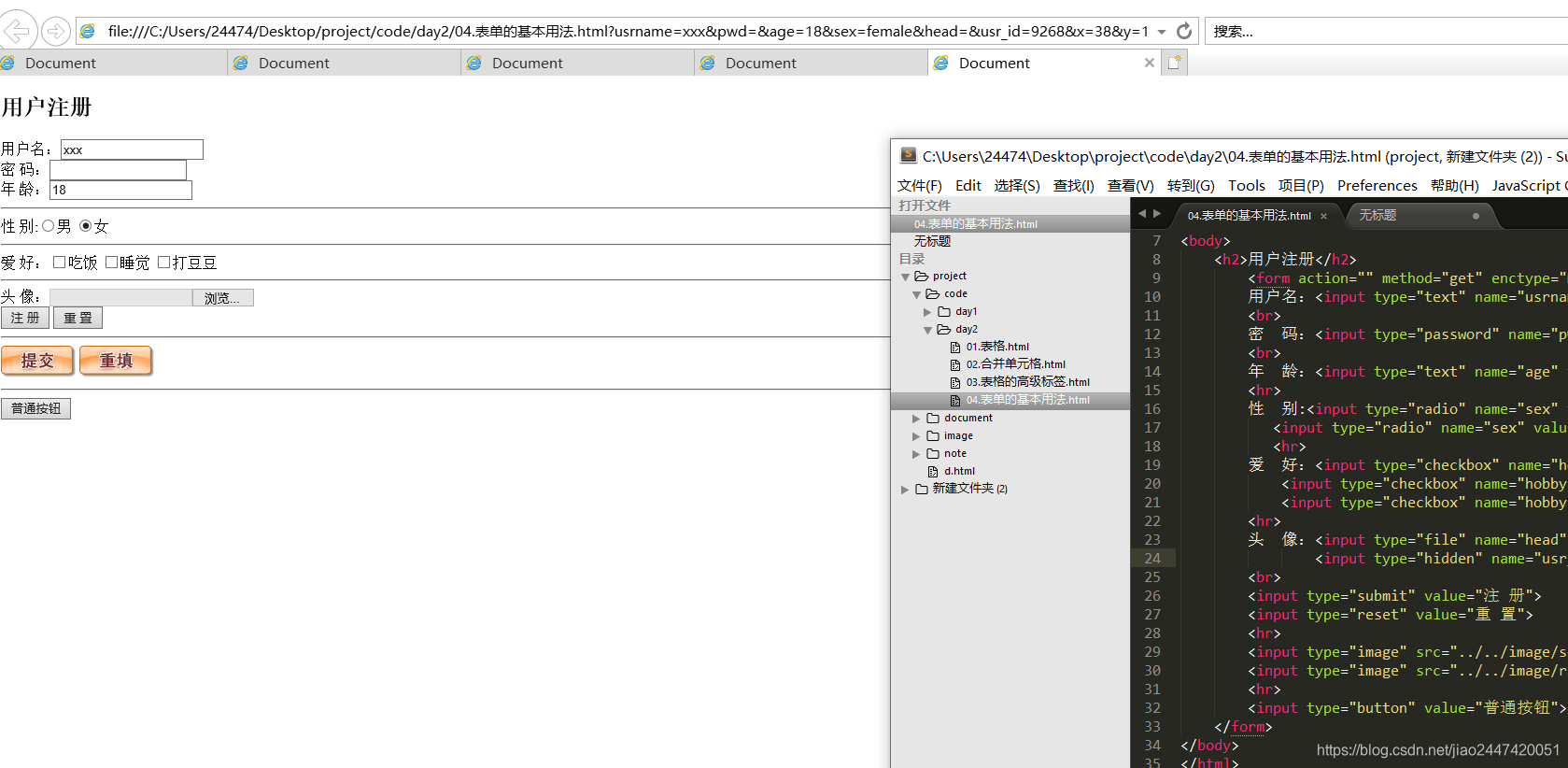Viewport: 1568px width, 768px height.
Task: Click the 用户名 text field
Action: 132,149
